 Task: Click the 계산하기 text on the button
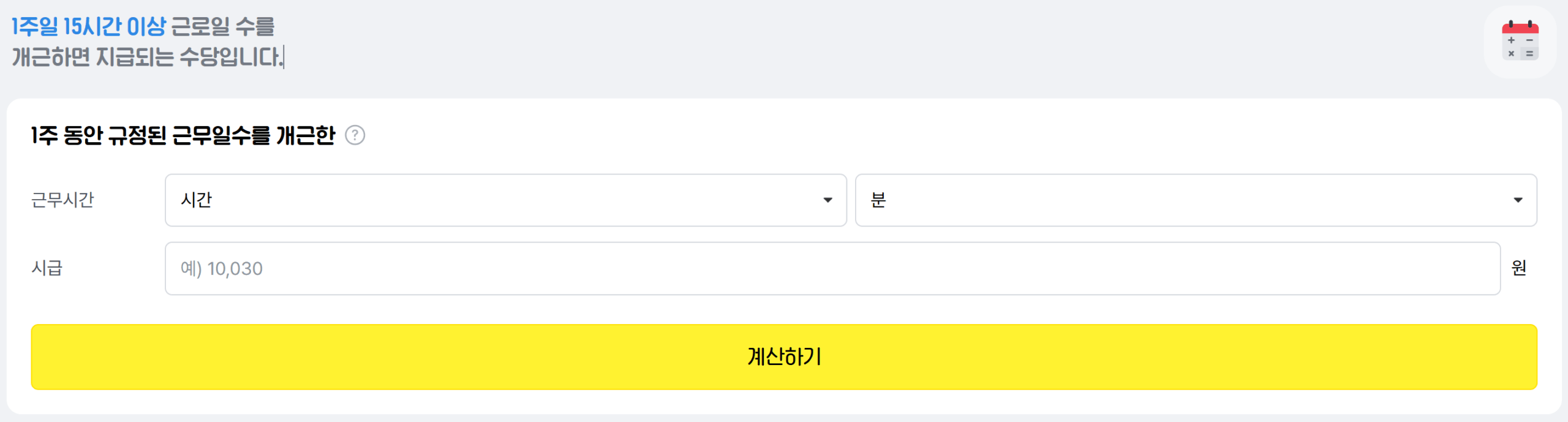(784, 357)
